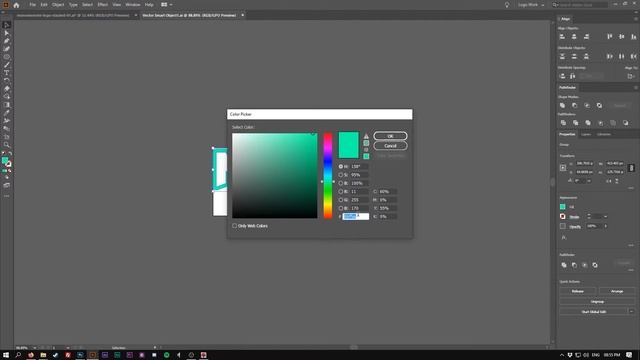Open the Align panel options menu
Viewport: 640px width, 360px height.
click(636, 19)
